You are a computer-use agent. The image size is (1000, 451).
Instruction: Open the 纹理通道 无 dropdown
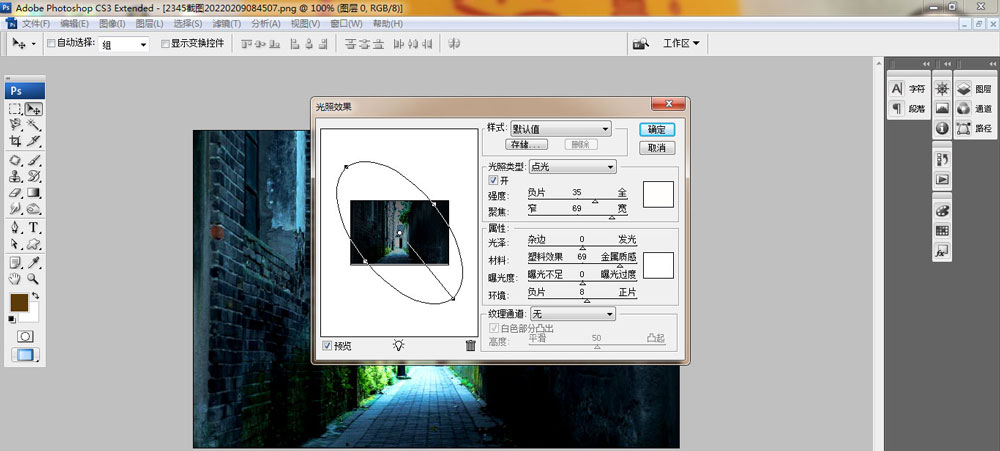(x=573, y=314)
